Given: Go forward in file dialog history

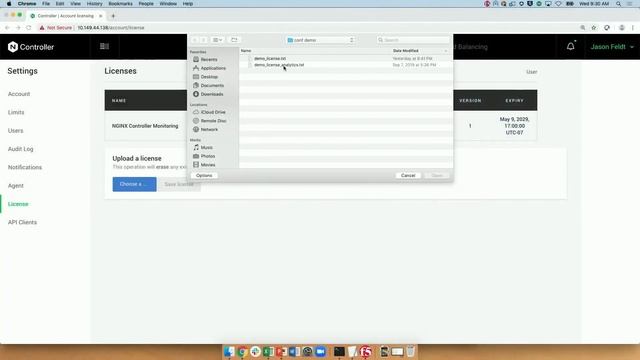Looking at the screenshot, I should point(203,40).
